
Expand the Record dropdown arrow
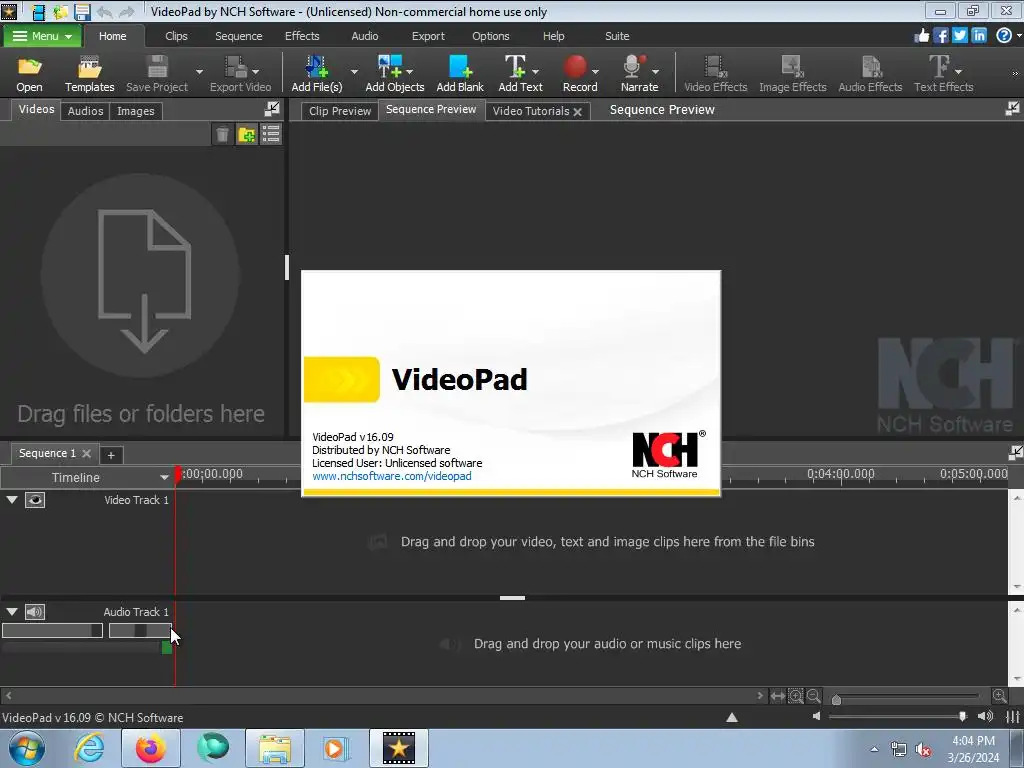point(595,71)
